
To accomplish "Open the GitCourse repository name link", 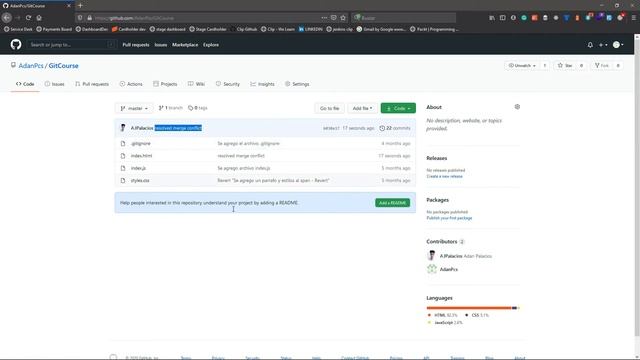I will point(63,66).
